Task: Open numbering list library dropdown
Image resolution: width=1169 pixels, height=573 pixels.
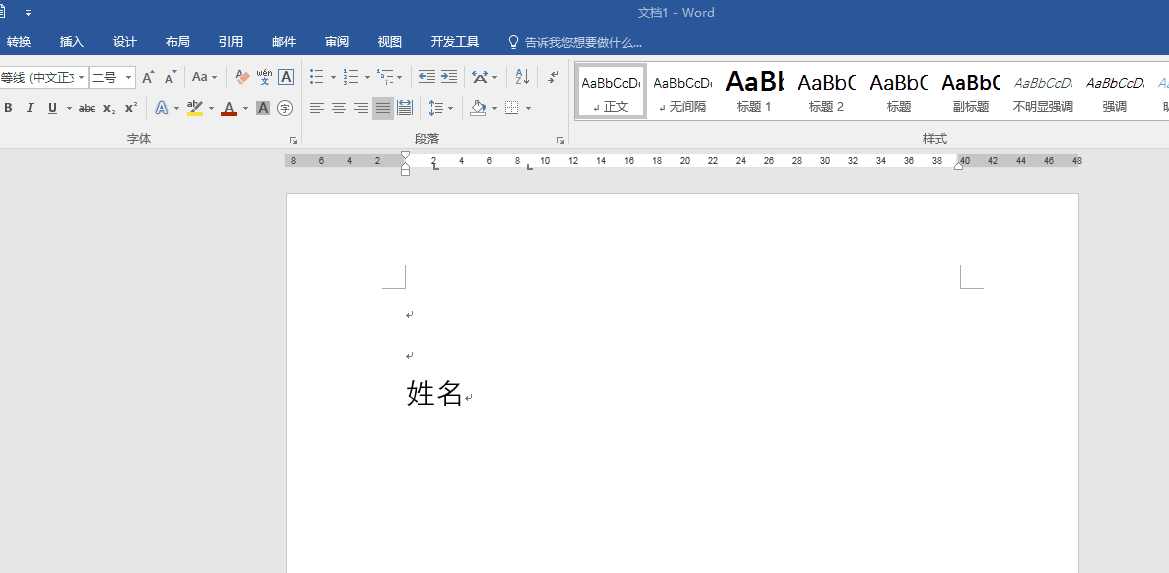Action: 367,77
